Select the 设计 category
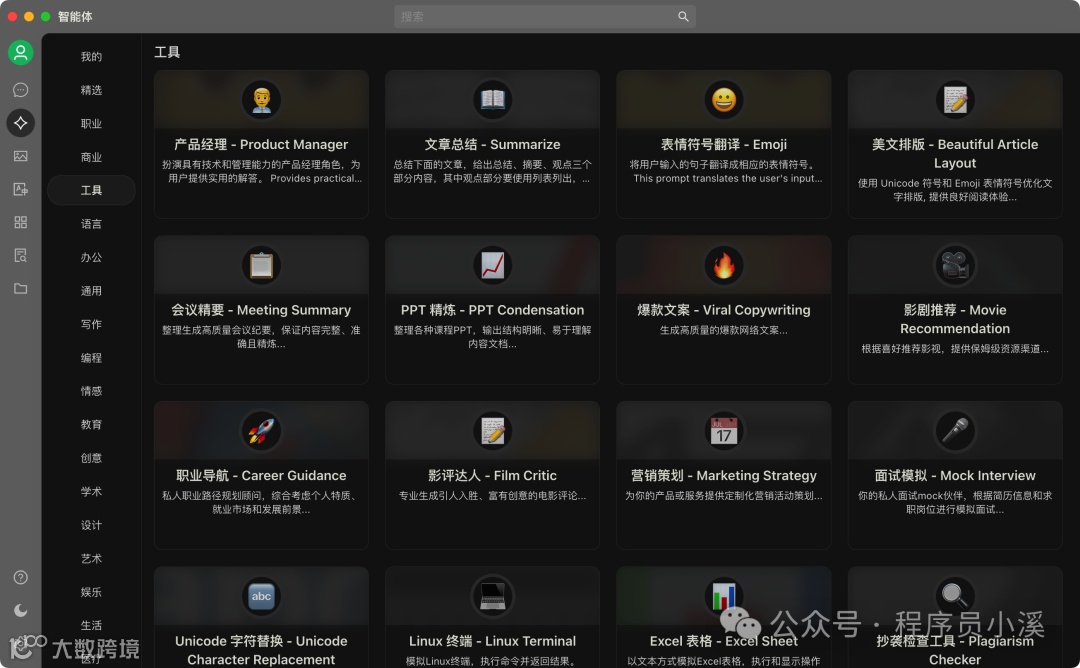The height and width of the screenshot is (668, 1080). pyautogui.click(x=91, y=525)
